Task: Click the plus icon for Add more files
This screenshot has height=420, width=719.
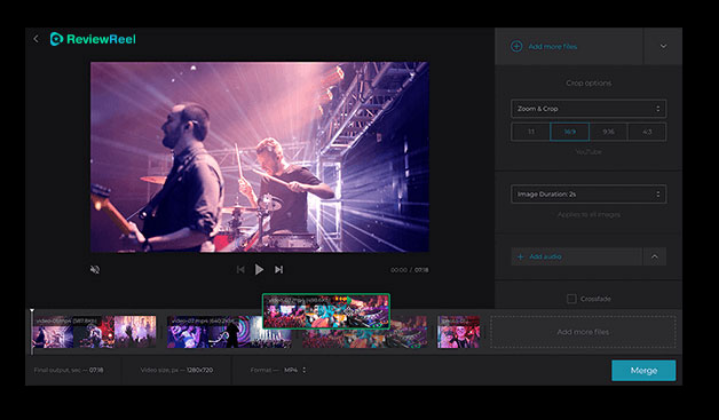Action: pos(517,46)
